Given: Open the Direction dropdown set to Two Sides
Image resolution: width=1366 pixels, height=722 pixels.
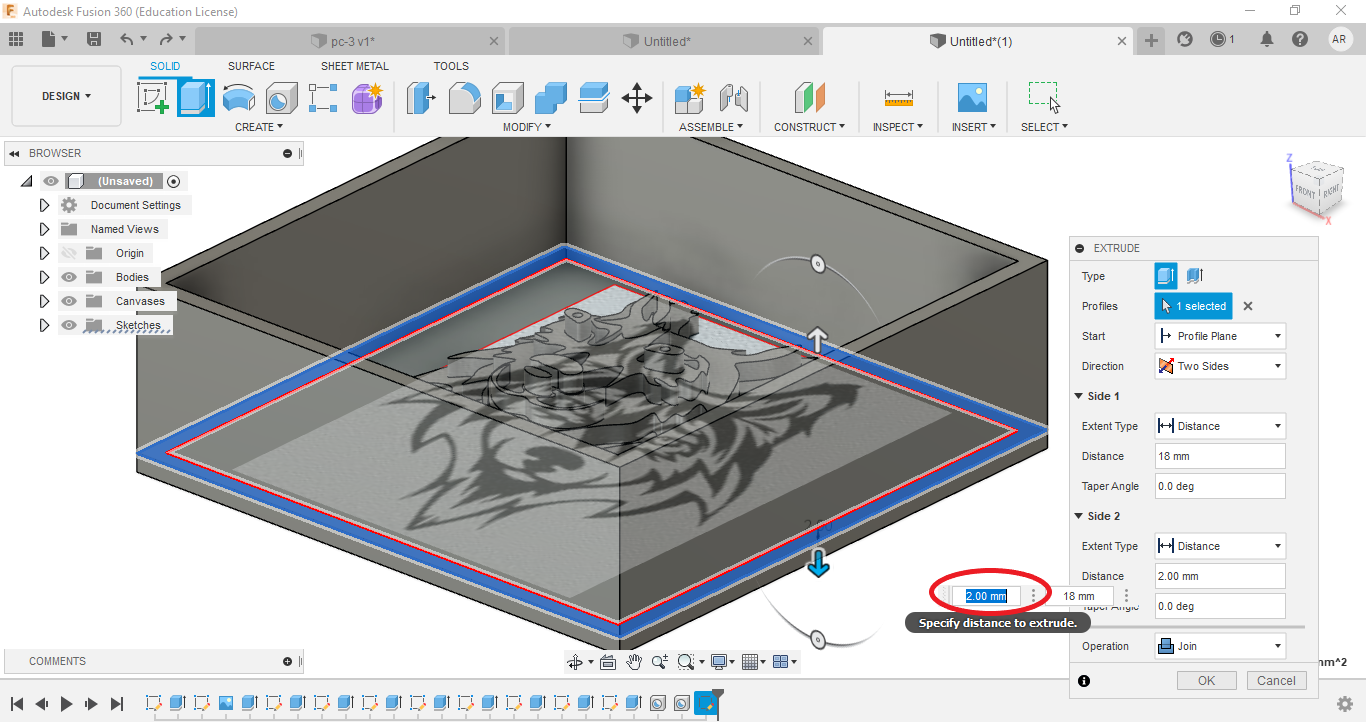Looking at the screenshot, I should click(1220, 366).
